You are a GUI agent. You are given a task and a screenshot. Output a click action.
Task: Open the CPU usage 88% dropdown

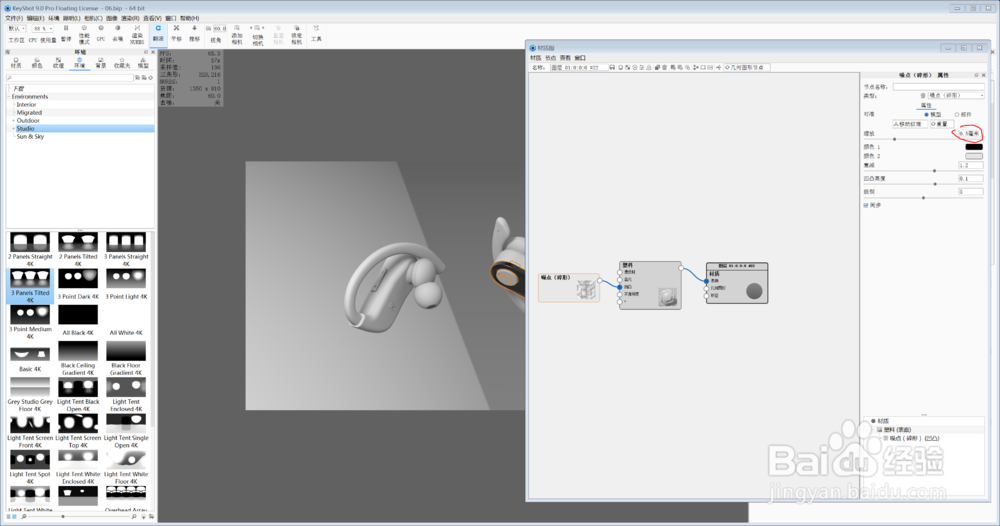[43, 29]
